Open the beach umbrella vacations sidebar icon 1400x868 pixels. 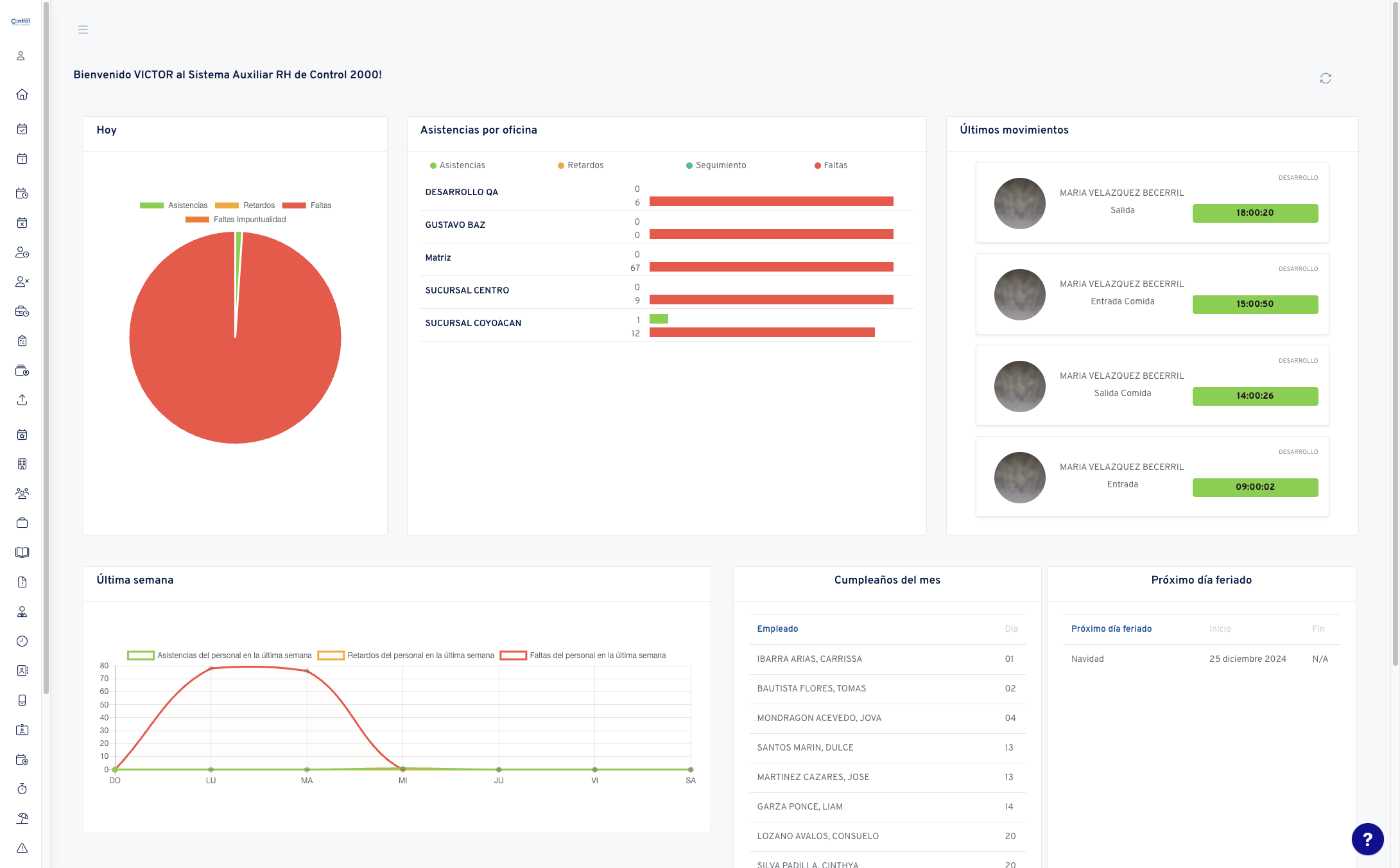coord(22,819)
